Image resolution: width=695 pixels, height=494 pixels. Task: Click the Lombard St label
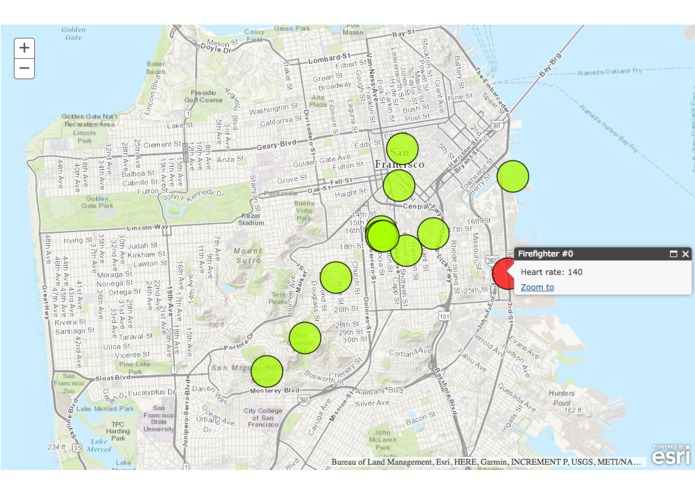coord(329,58)
